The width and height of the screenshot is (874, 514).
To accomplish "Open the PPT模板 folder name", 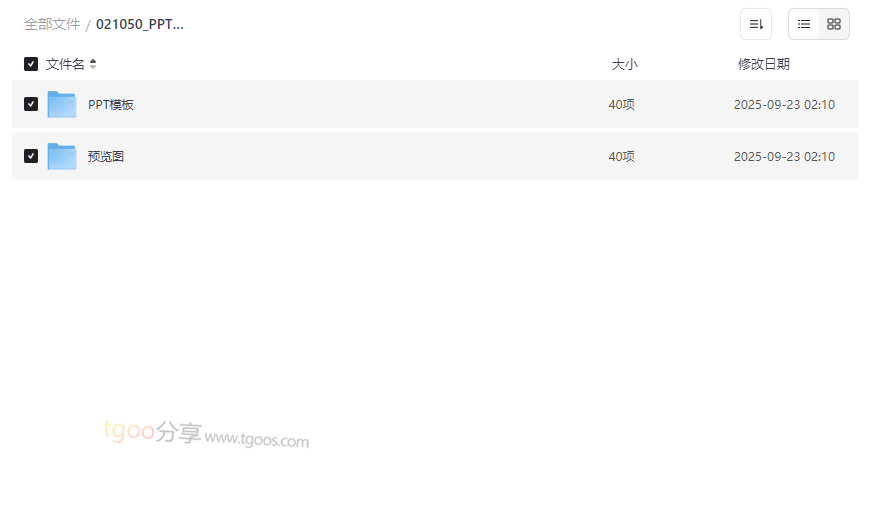I will (111, 104).
